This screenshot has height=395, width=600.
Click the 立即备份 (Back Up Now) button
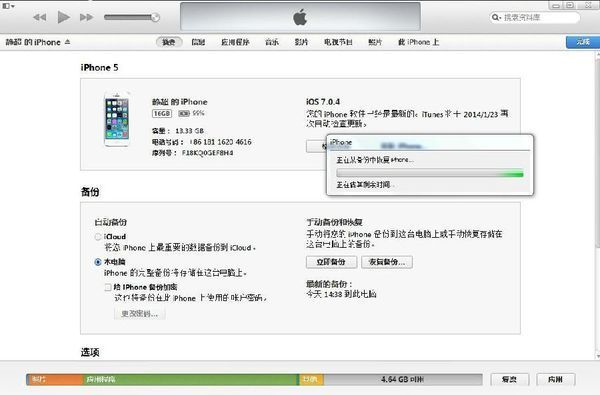(x=331, y=262)
